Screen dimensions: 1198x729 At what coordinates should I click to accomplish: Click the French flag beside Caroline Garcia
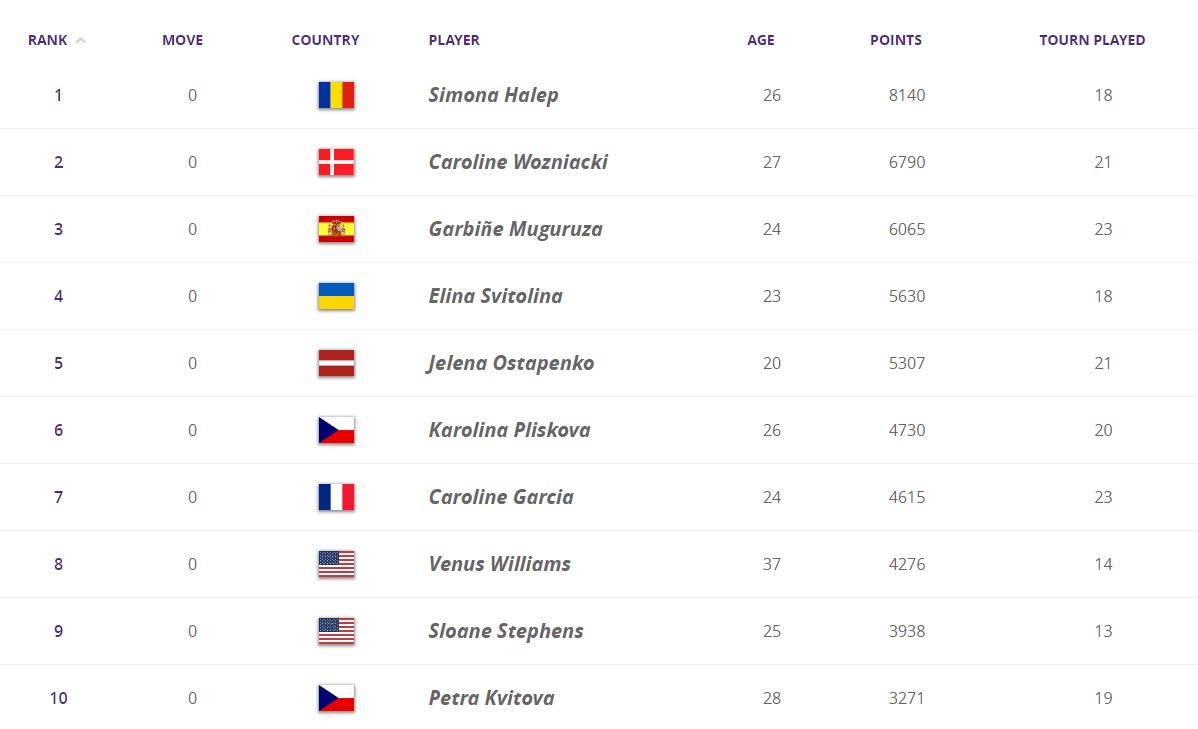click(336, 497)
